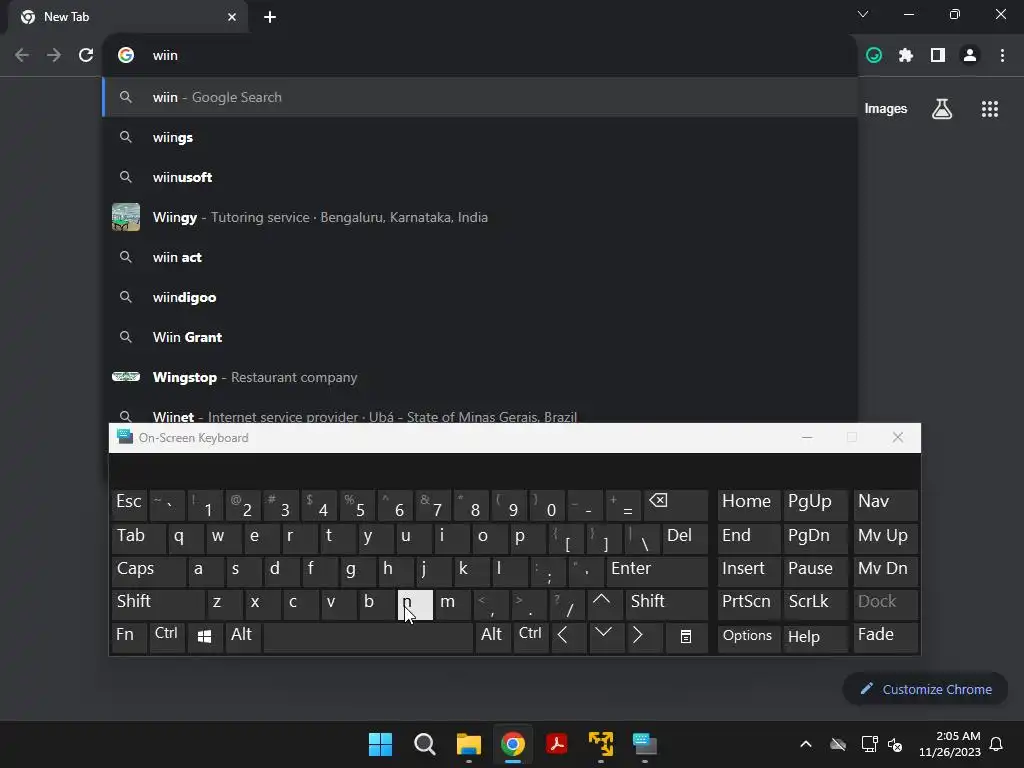
Task: Select the 'wiin act' suggestion
Action: pos(480,257)
